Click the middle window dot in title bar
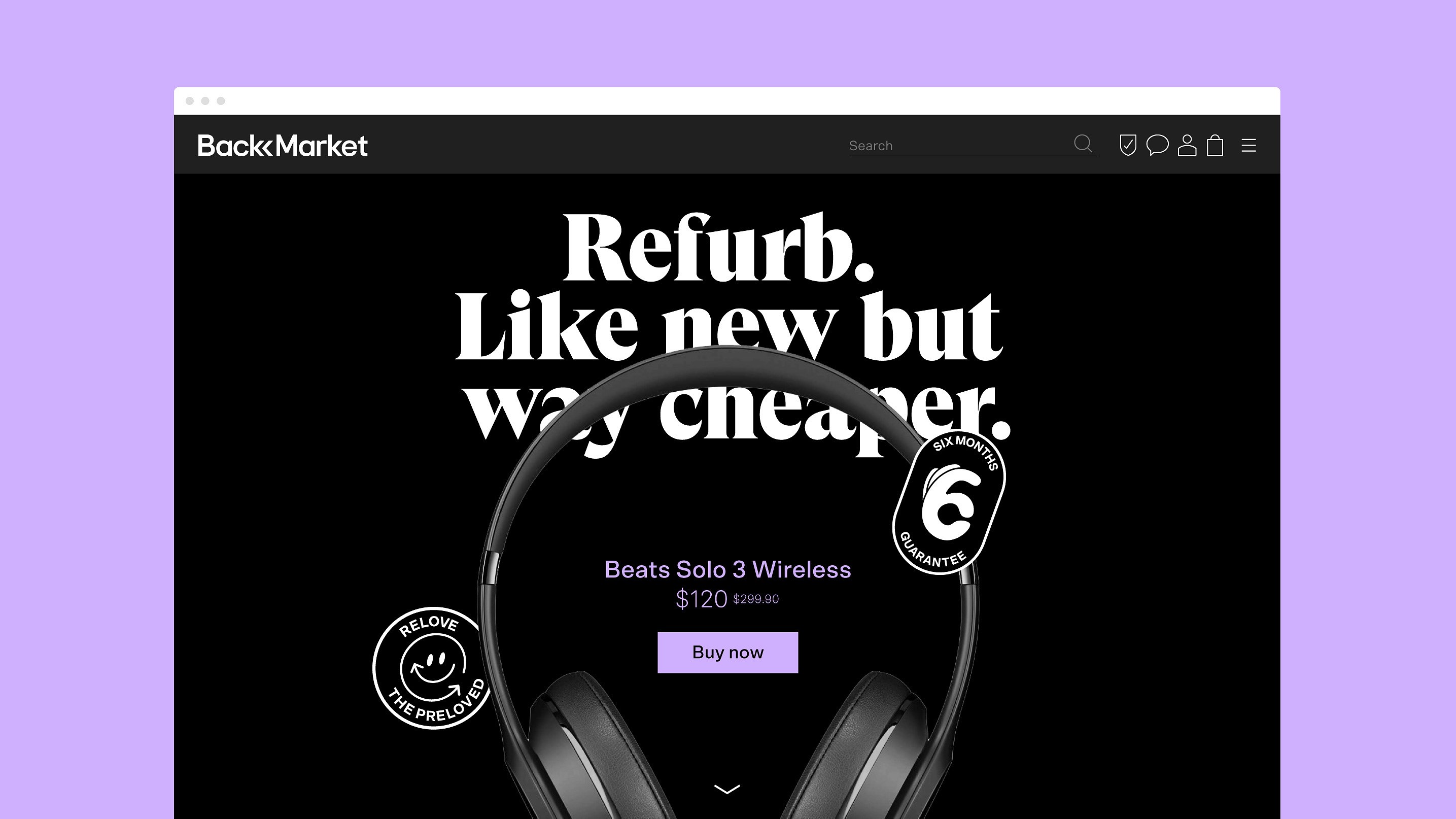Image resolution: width=1456 pixels, height=819 pixels. [x=205, y=100]
